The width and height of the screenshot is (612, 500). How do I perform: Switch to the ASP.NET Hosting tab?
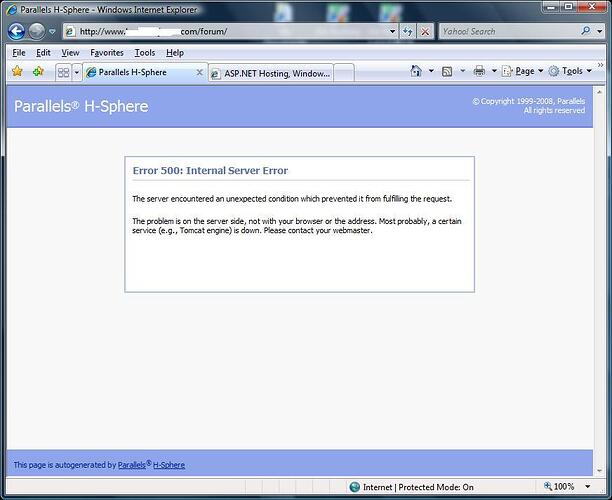pos(271,73)
